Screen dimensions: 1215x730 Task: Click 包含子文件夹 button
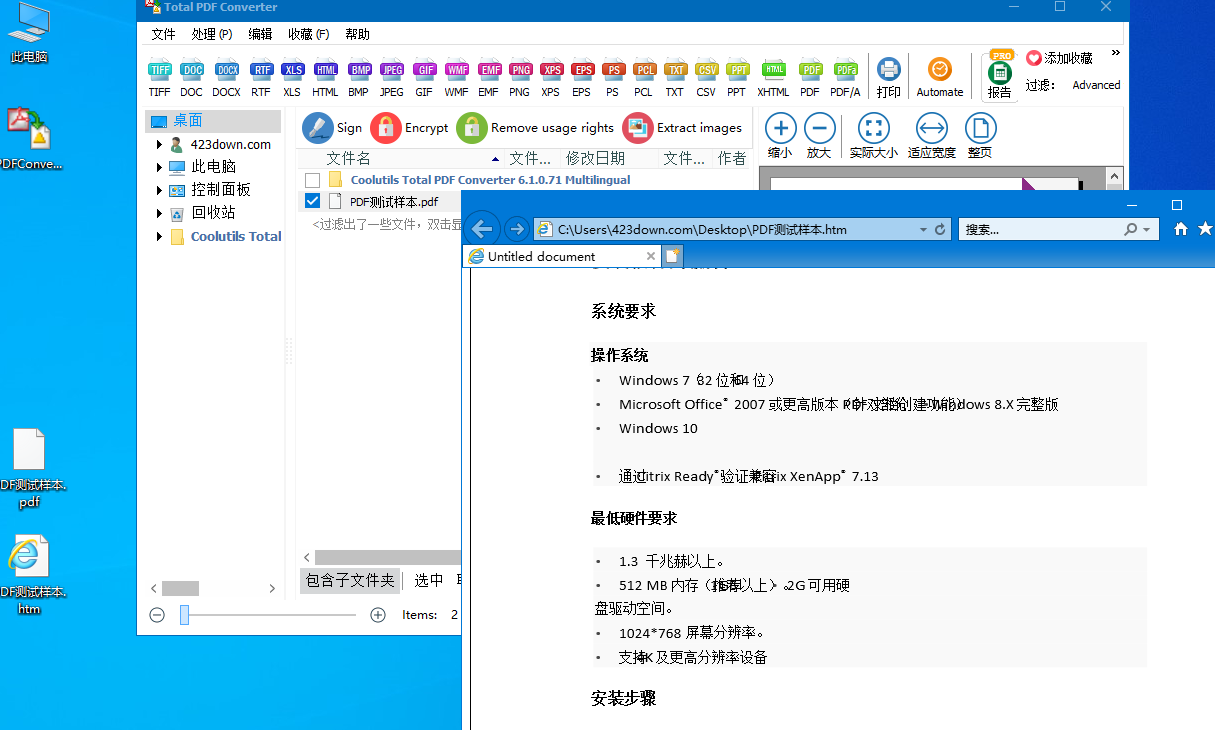[350, 580]
